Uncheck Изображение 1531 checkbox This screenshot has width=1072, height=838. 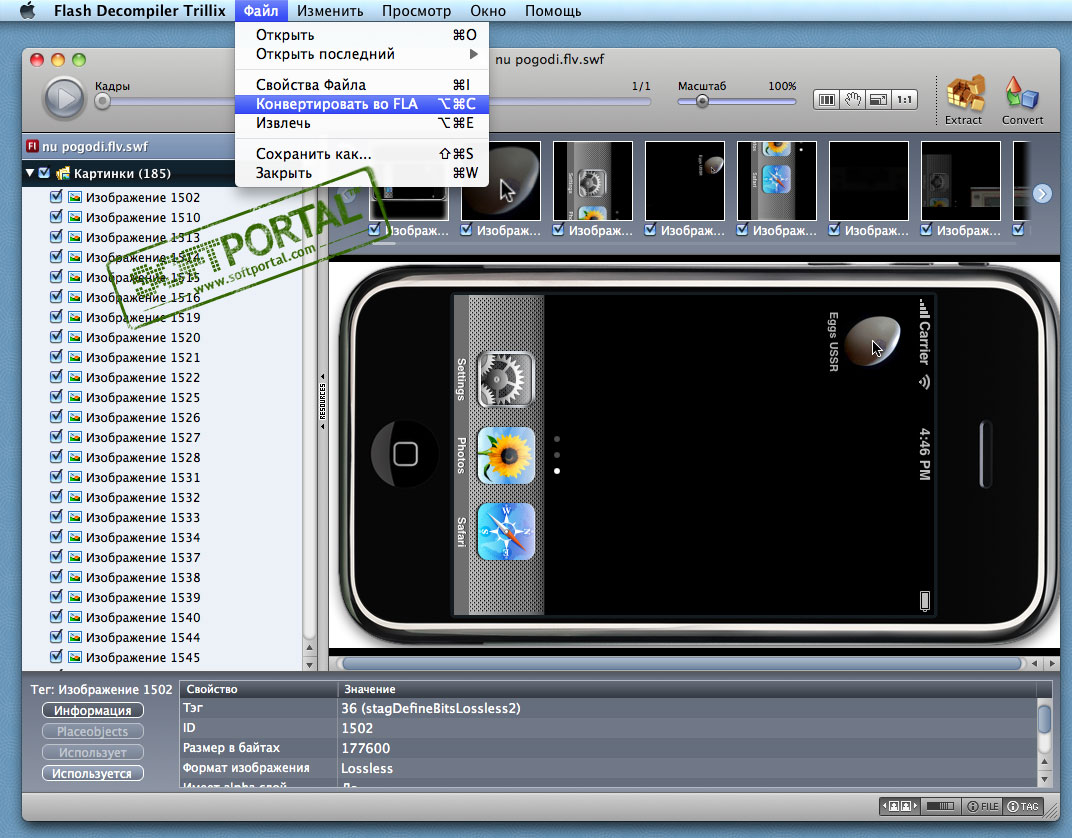(56, 477)
